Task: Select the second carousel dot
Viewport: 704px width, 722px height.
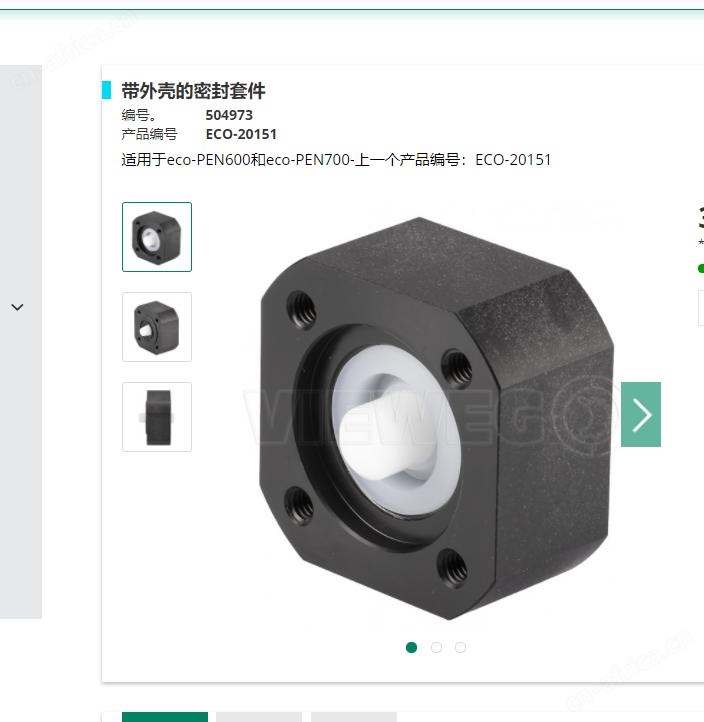Action: (436, 647)
